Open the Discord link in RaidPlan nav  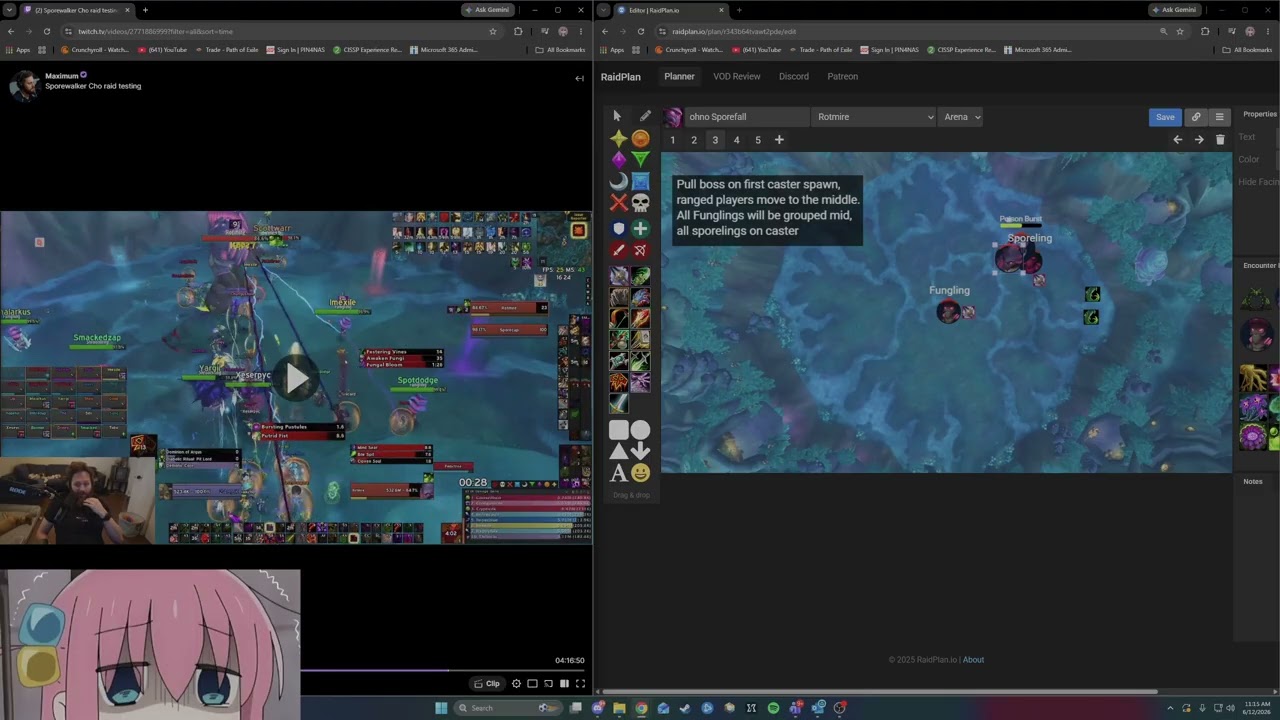point(794,76)
